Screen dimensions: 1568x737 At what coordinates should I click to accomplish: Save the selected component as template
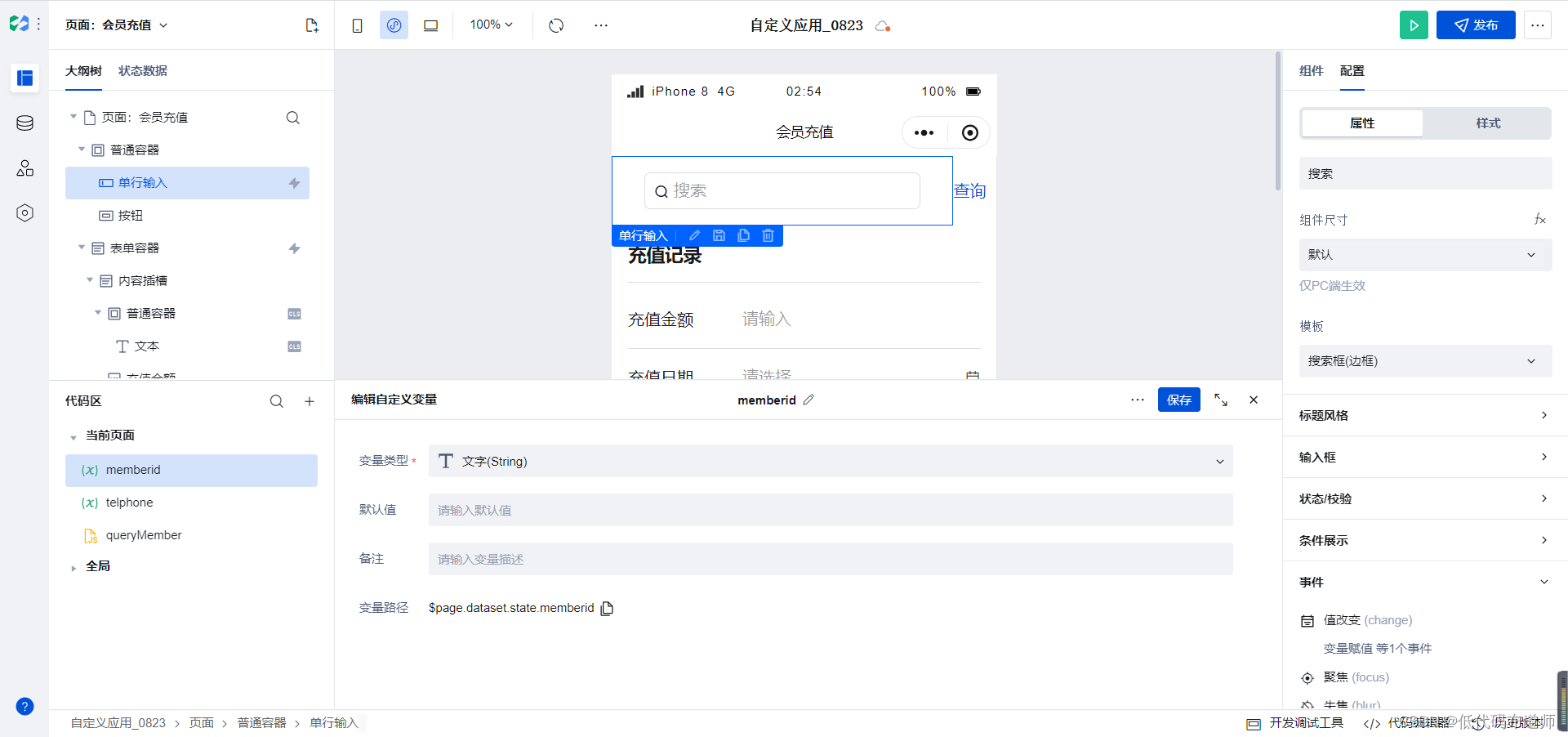[719, 235]
